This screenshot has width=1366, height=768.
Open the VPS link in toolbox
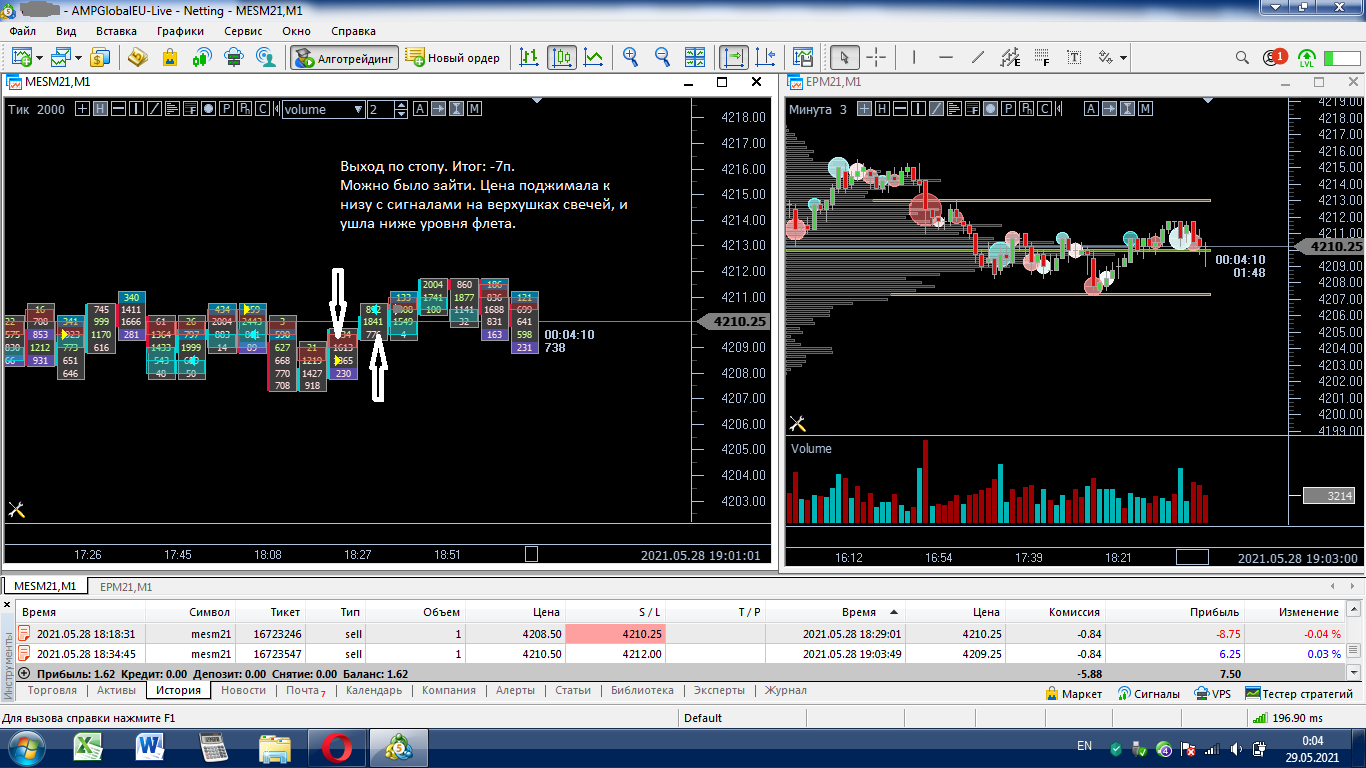[x=1213, y=693]
